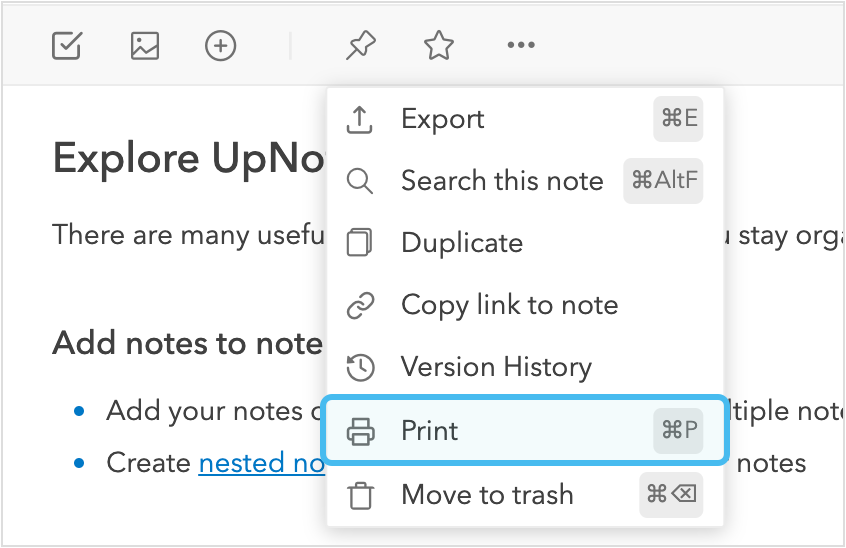Choose Move to trash option
This screenshot has height=548, width=846.
point(487,494)
